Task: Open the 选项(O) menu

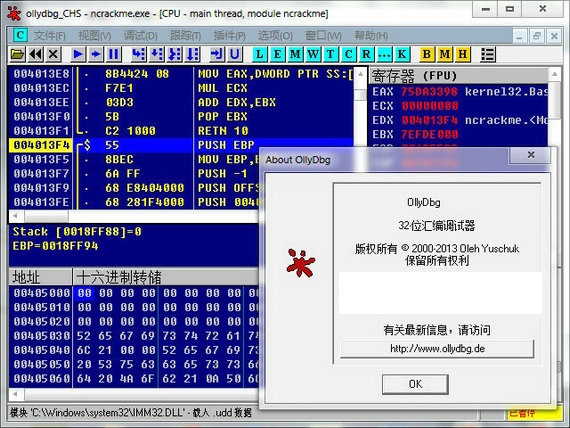Action: pos(275,36)
